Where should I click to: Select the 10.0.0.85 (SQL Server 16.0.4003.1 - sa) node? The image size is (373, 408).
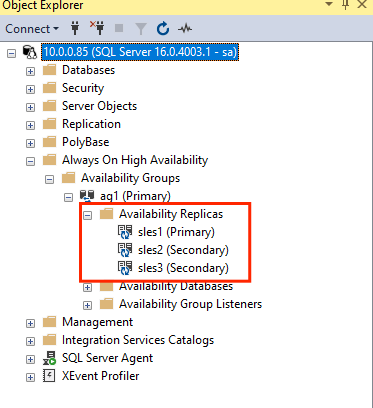point(140,52)
